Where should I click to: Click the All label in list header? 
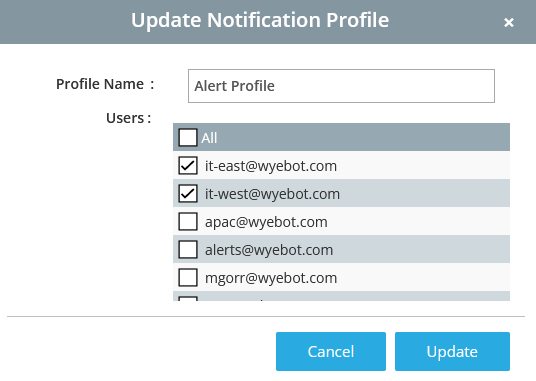[209, 138]
